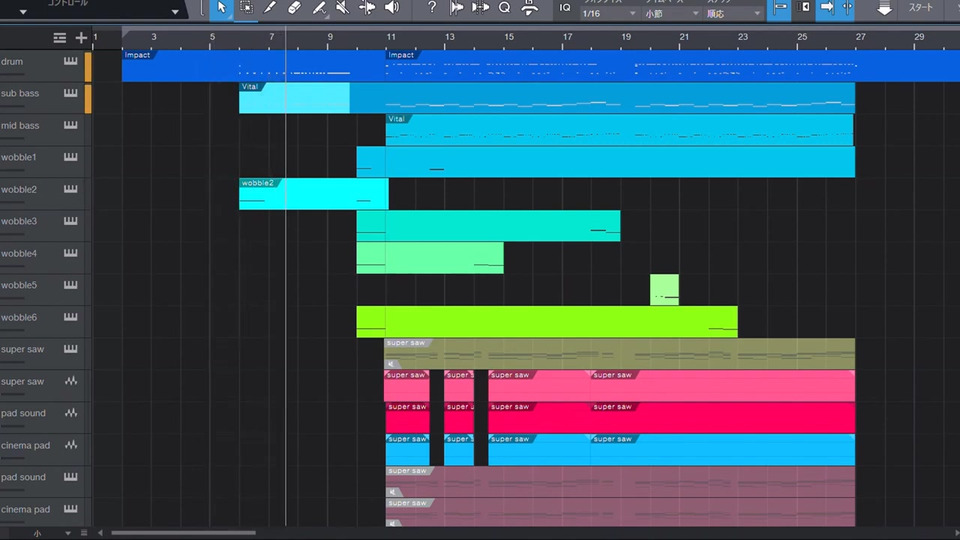
Task: Select the Bend tool
Action: point(367,8)
